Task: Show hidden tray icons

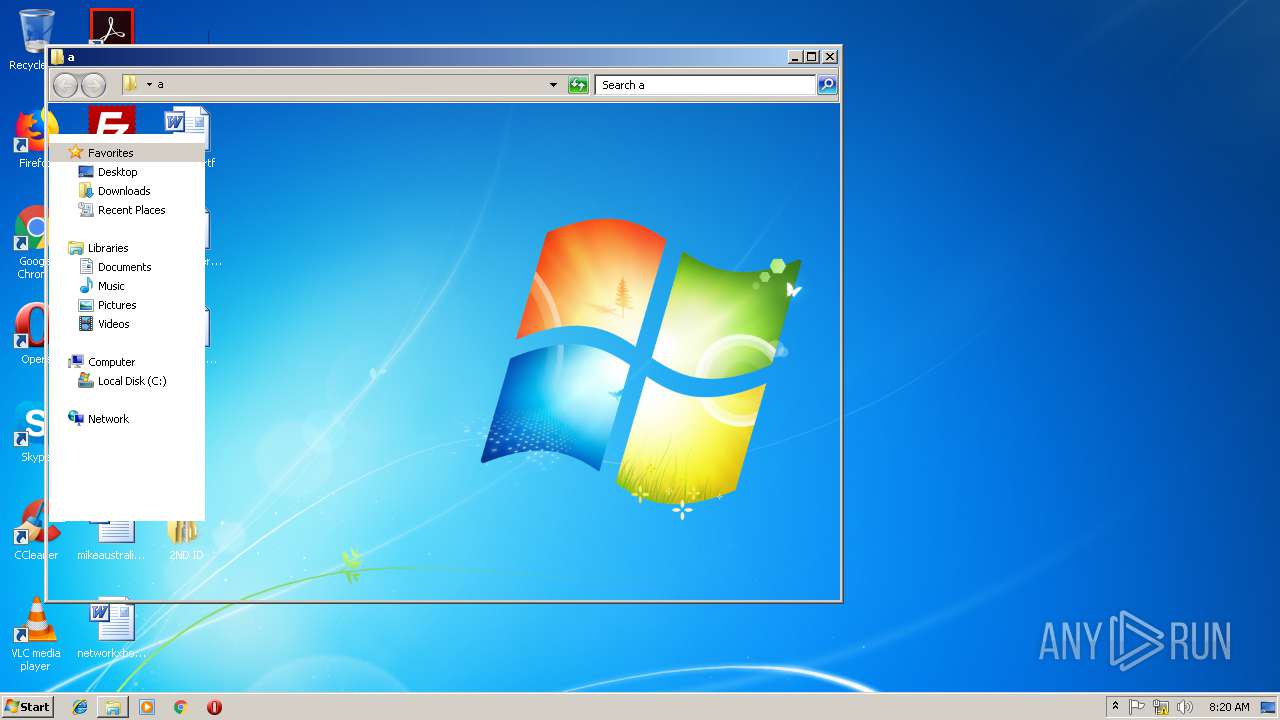Action: pos(1115,707)
